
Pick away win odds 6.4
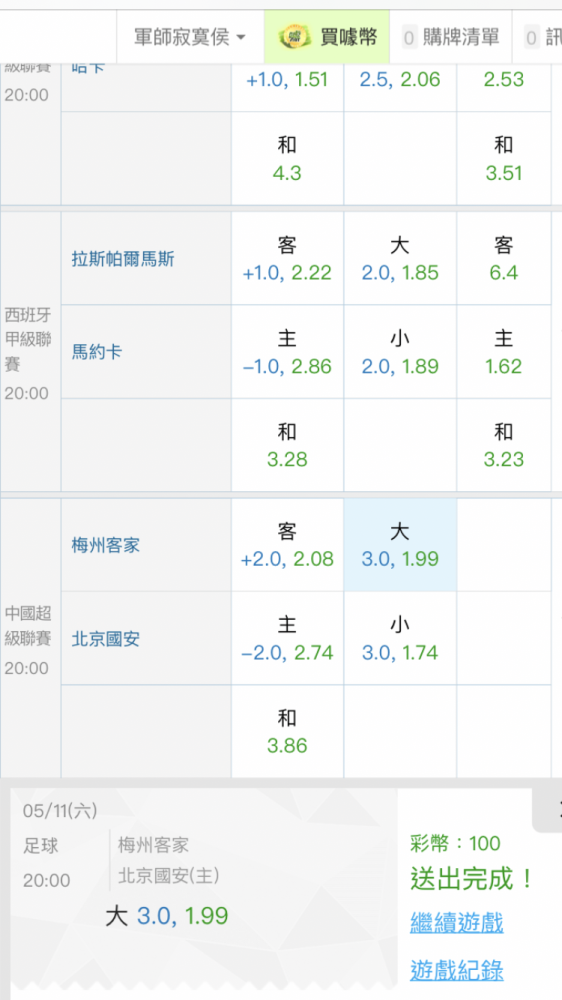pyautogui.click(x=503, y=259)
